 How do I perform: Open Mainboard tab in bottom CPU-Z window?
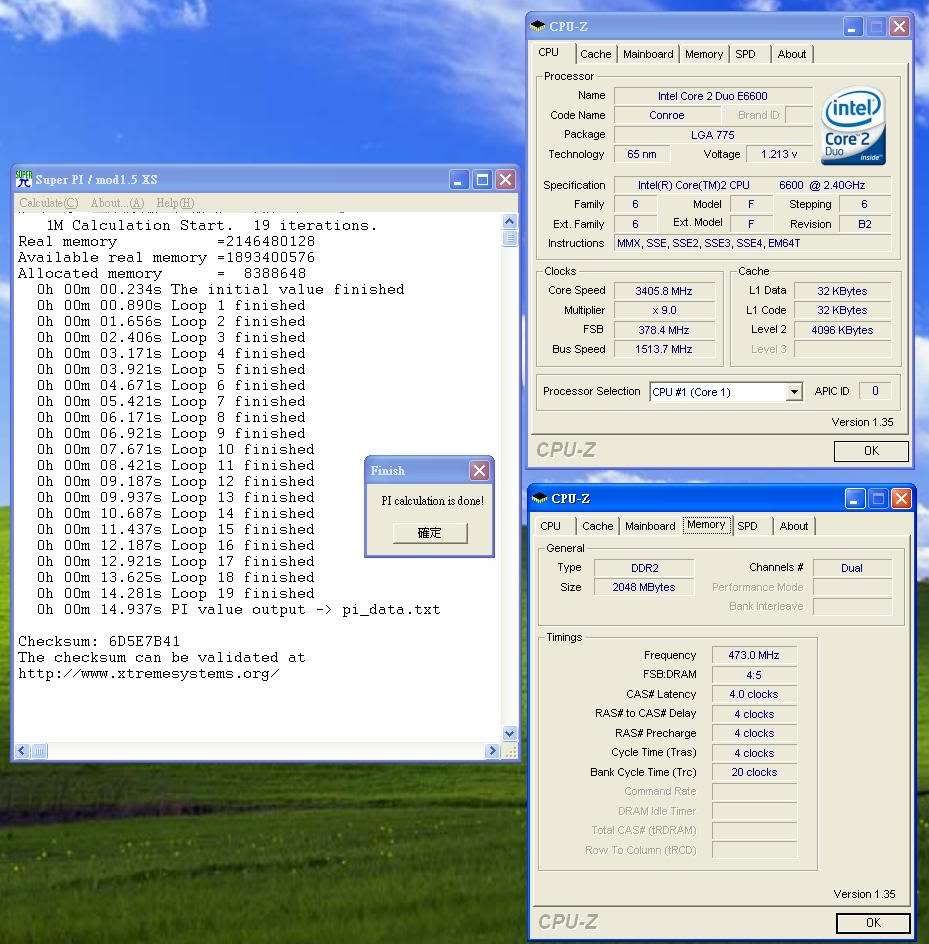pyautogui.click(x=650, y=526)
